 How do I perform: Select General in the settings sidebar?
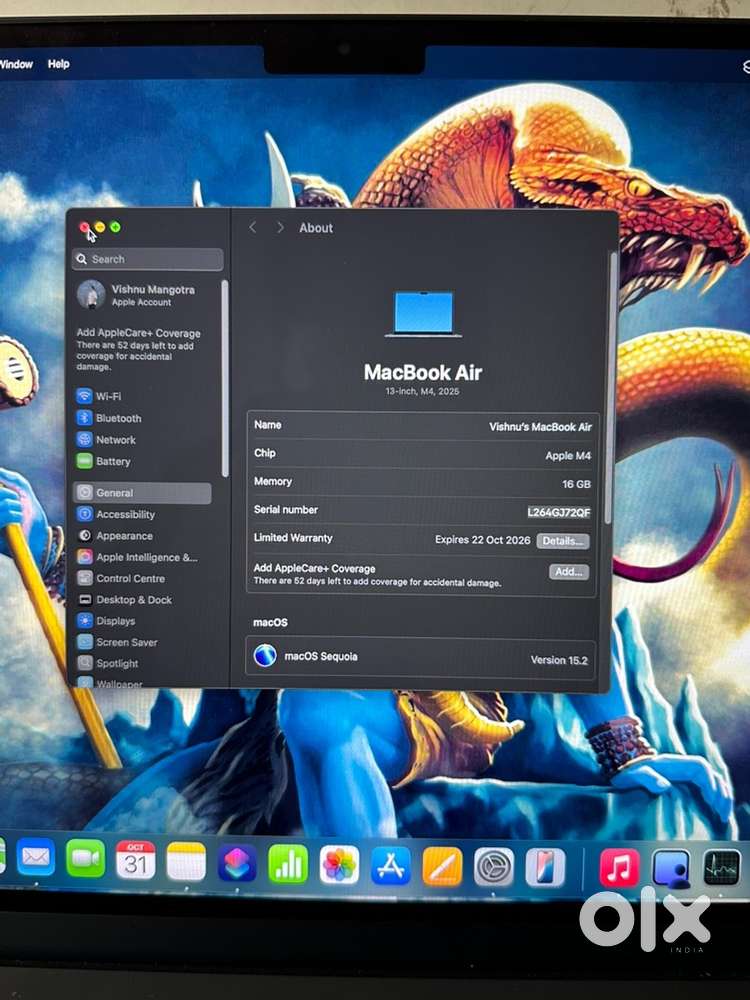(x=143, y=493)
